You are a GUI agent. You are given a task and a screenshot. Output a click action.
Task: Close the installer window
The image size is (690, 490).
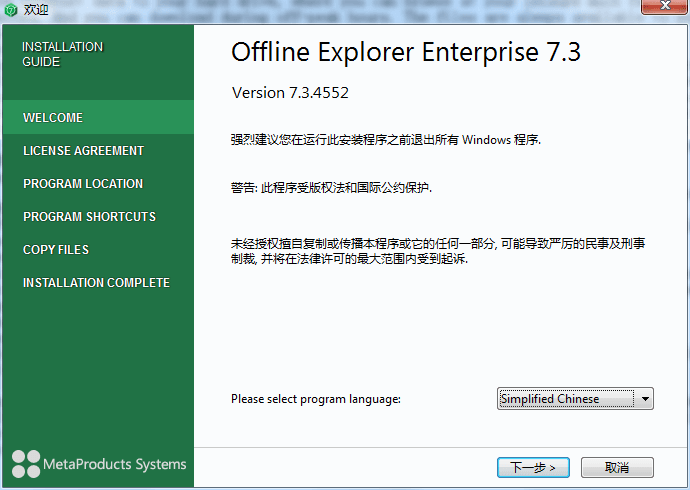click(664, 7)
